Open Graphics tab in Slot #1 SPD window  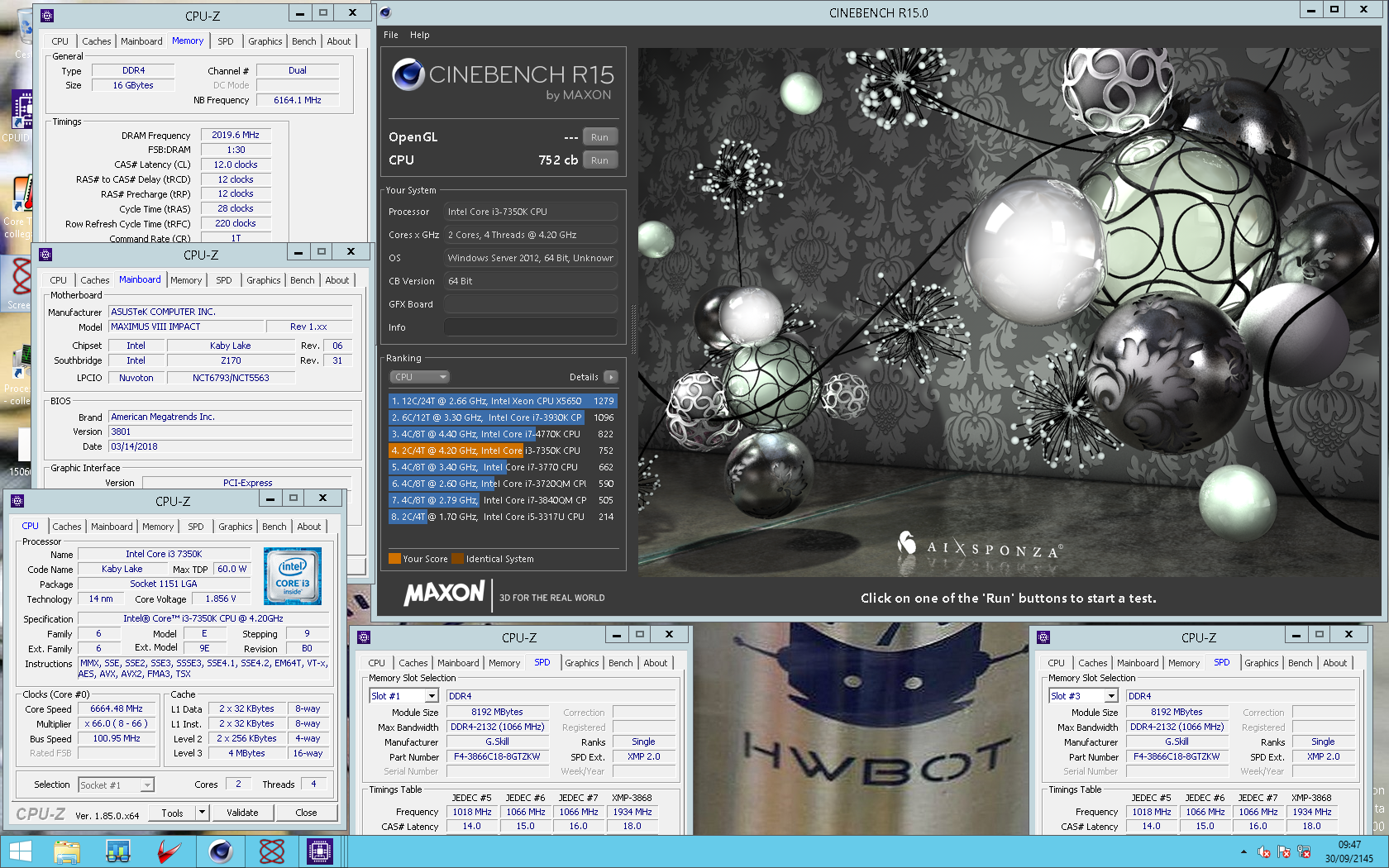(x=582, y=663)
